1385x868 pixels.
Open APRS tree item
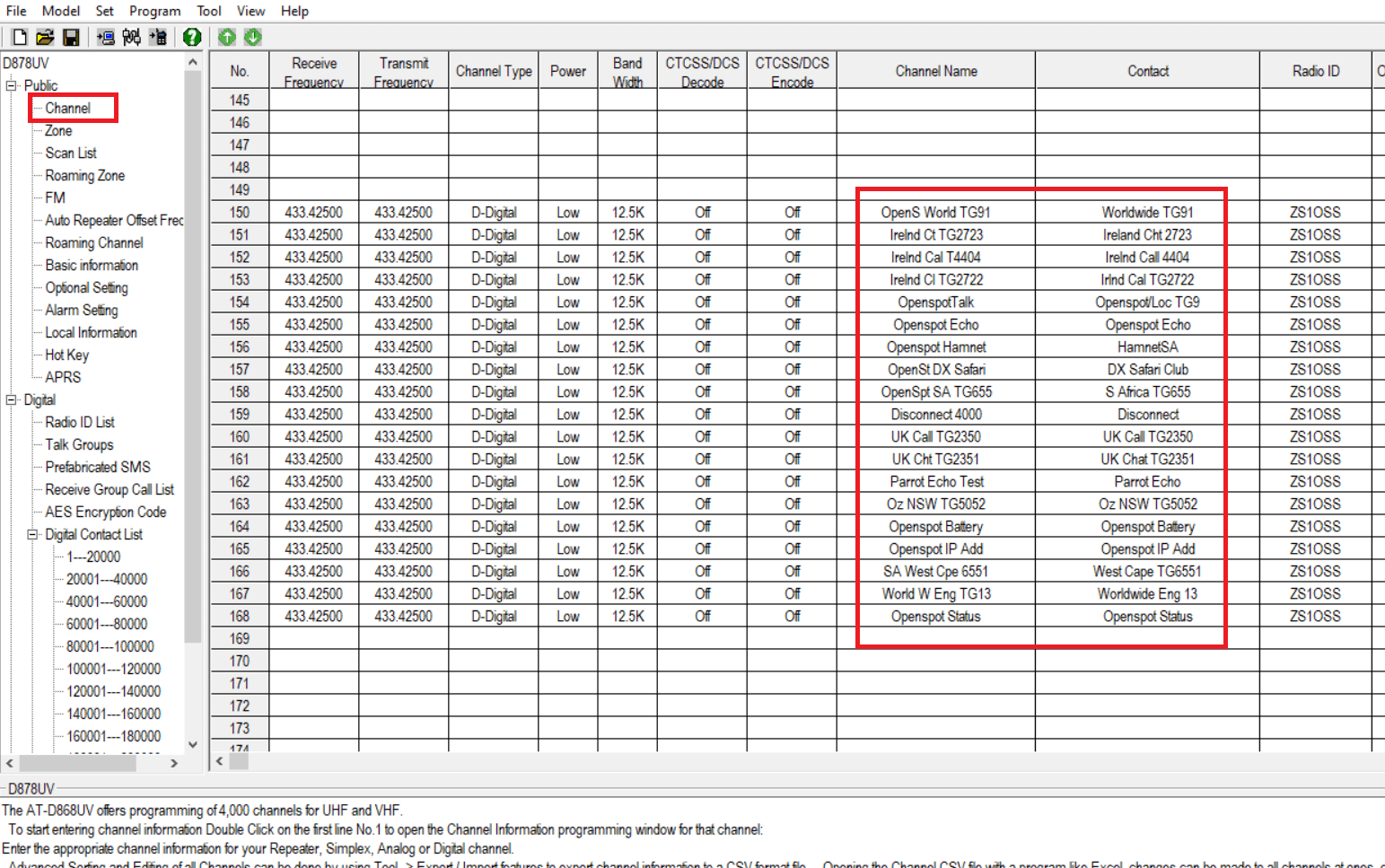(x=63, y=377)
